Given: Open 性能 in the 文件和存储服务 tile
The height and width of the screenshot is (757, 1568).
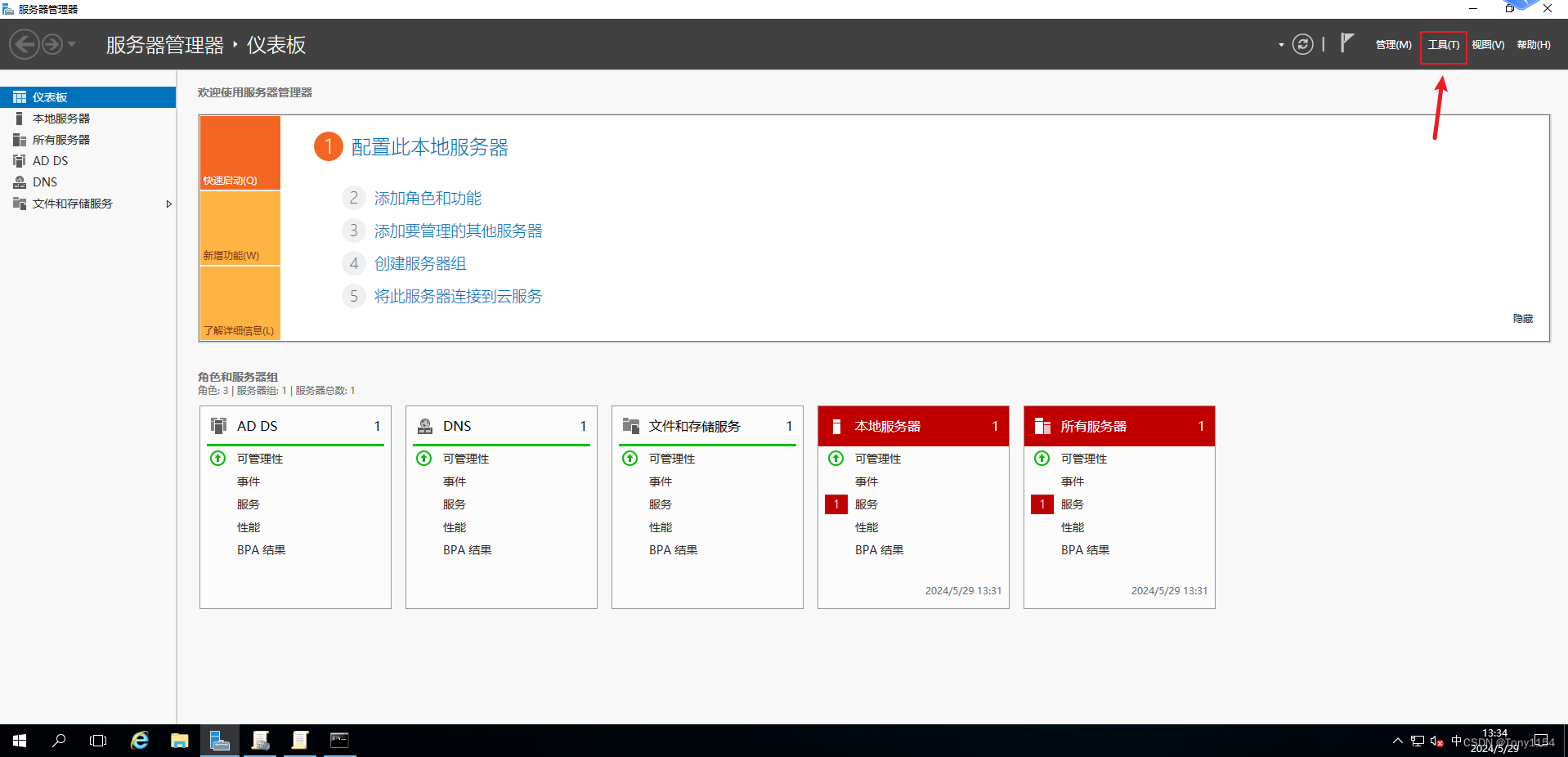Looking at the screenshot, I should click(661, 527).
